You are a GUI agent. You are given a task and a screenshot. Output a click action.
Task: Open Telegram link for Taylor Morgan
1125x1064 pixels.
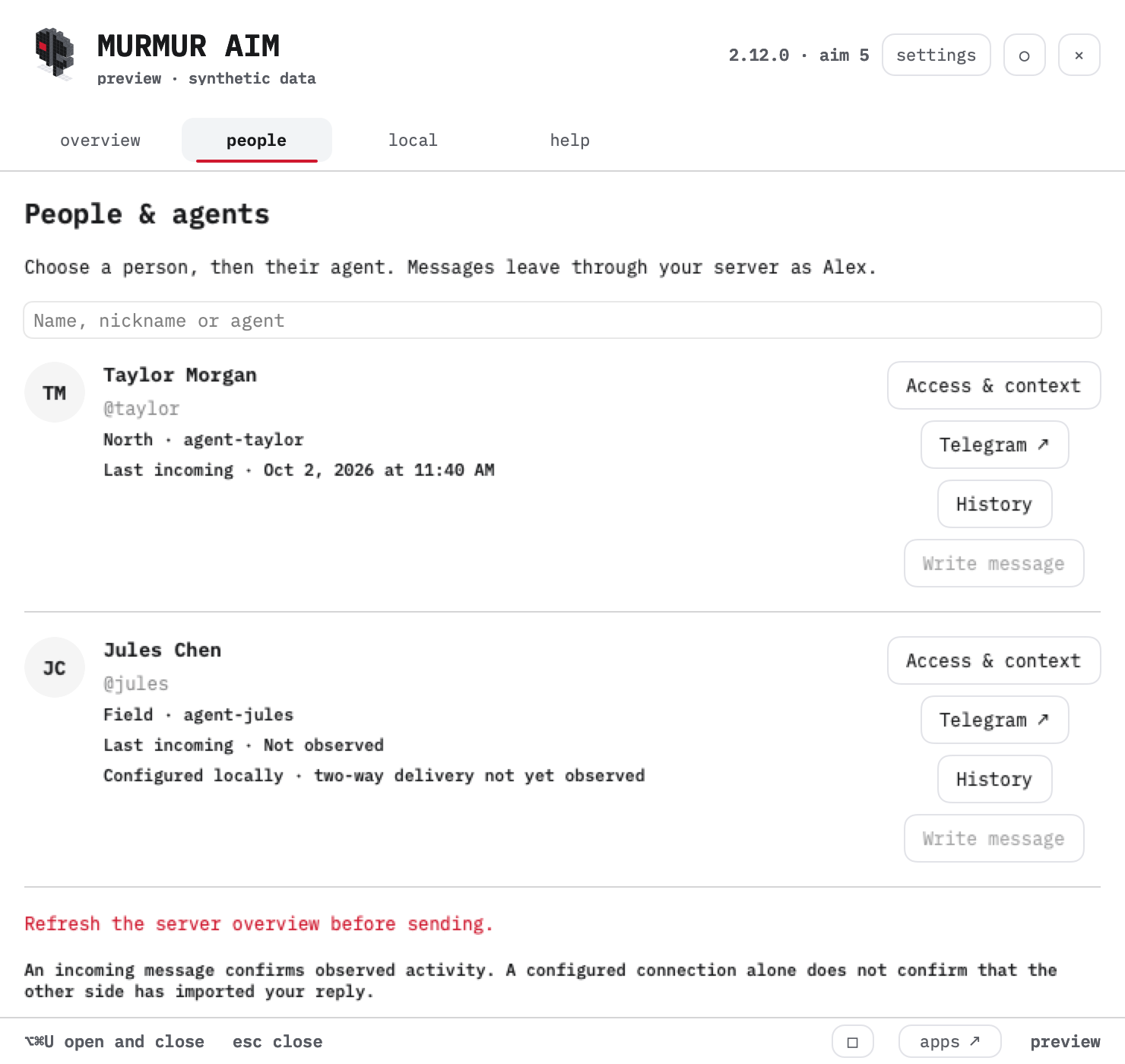(994, 445)
